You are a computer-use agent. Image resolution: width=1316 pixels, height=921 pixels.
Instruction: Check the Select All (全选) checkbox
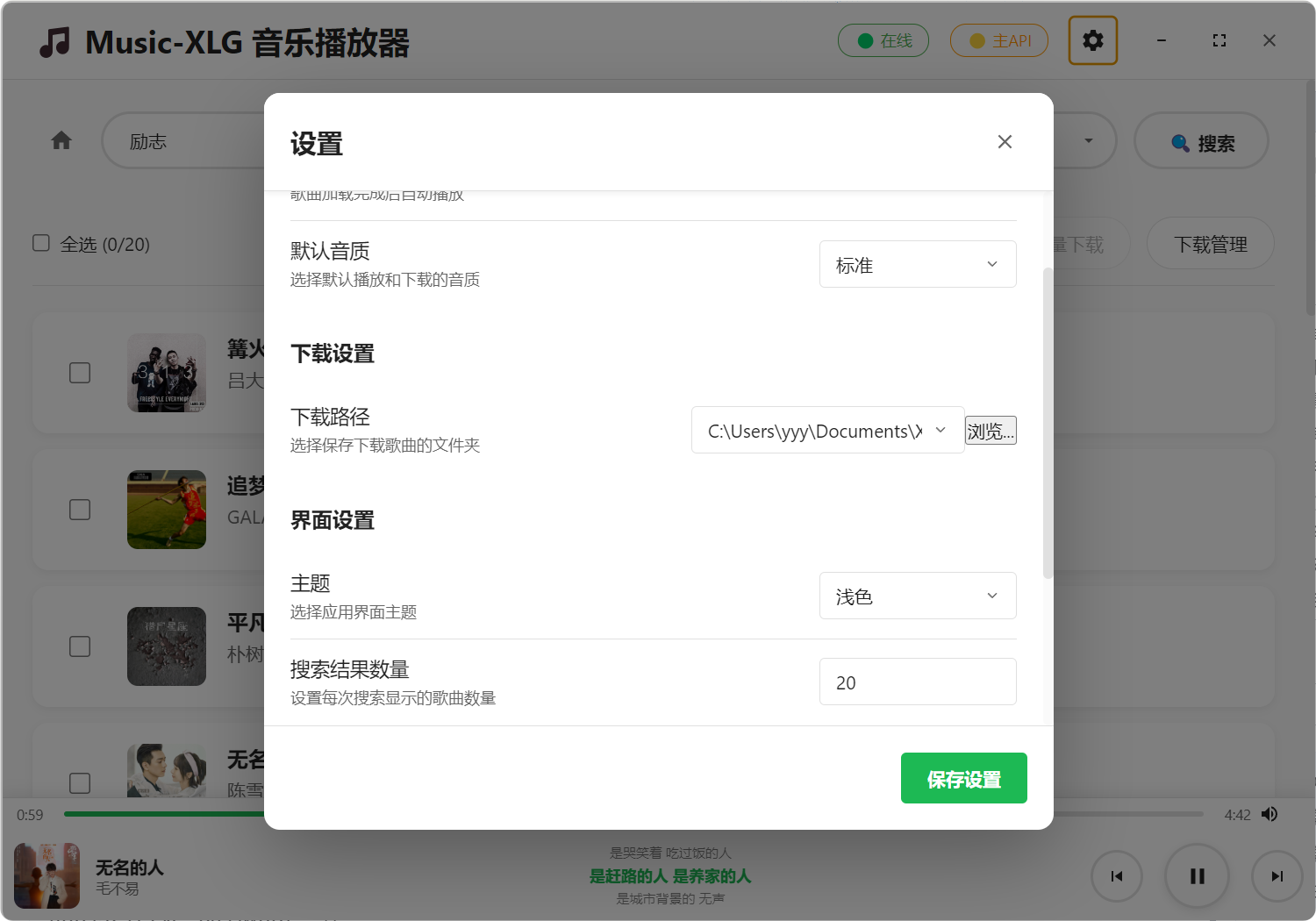(41, 243)
